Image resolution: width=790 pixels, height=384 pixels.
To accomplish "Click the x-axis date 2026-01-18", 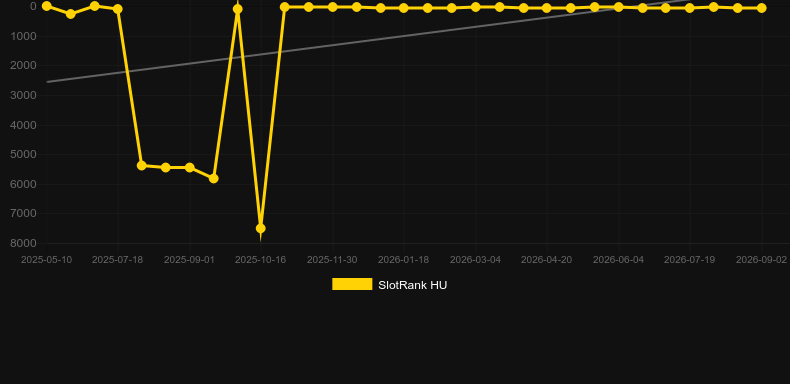I will [404, 260].
